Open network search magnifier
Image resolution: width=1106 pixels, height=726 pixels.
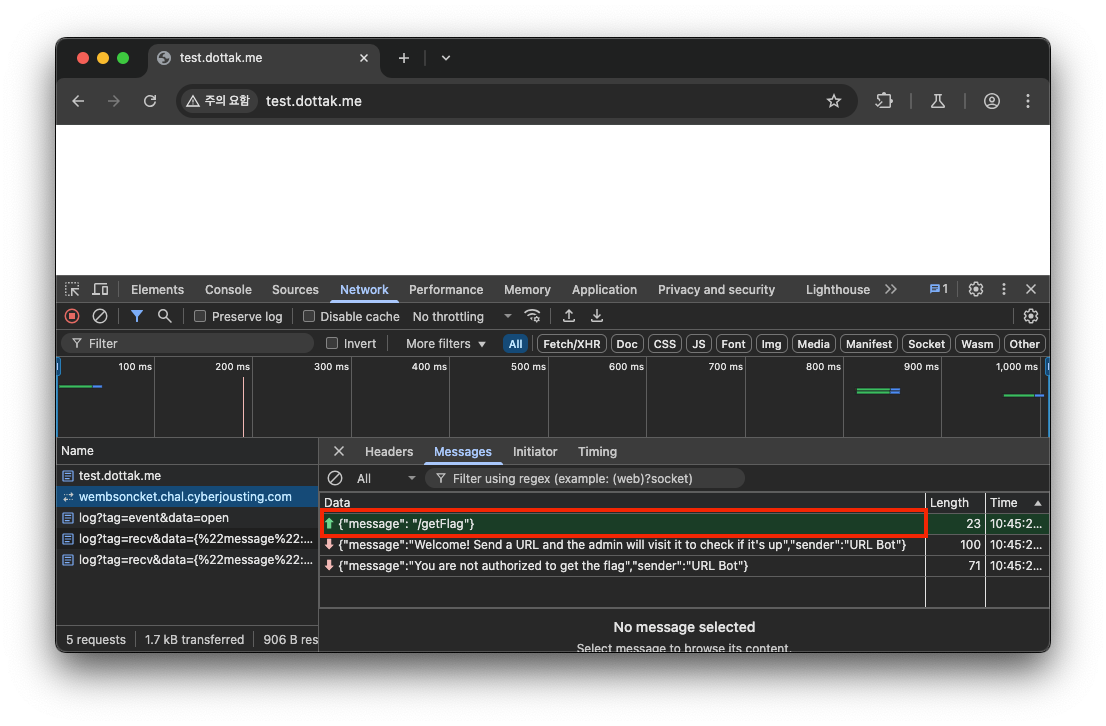click(x=164, y=316)
